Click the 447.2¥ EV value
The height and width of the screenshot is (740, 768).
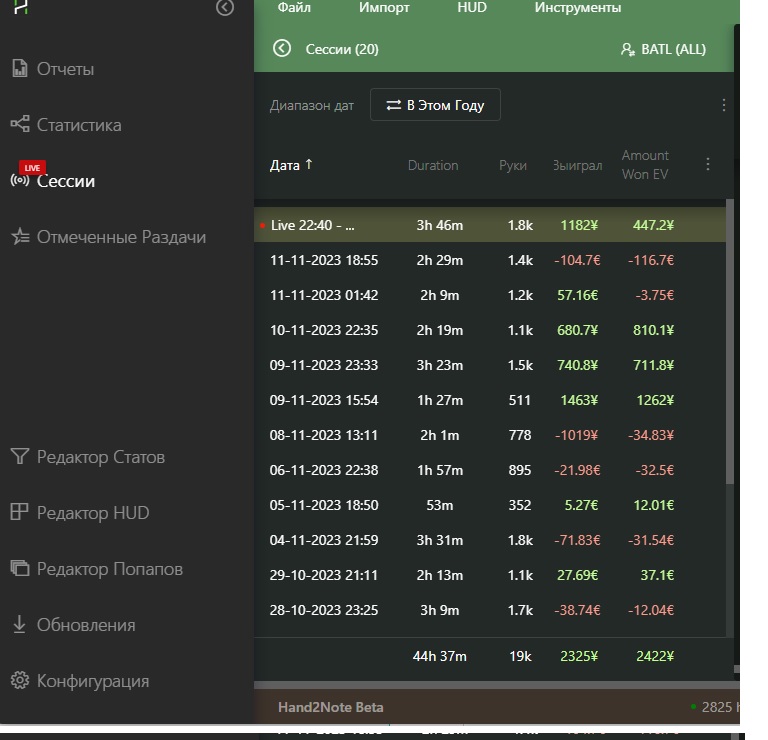(x=653, y=225)
